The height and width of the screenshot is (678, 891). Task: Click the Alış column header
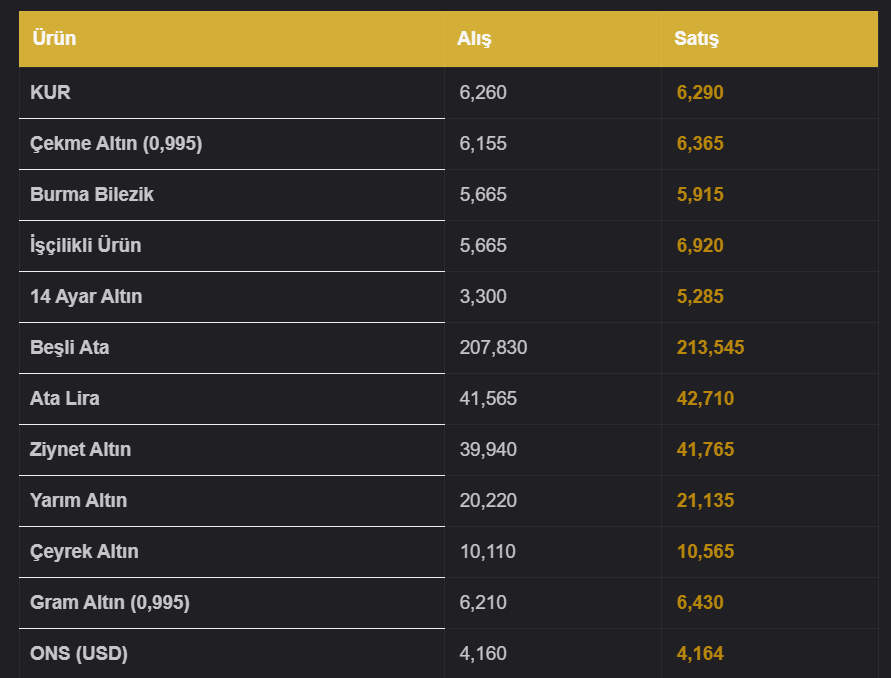click(x=473, y=38)
